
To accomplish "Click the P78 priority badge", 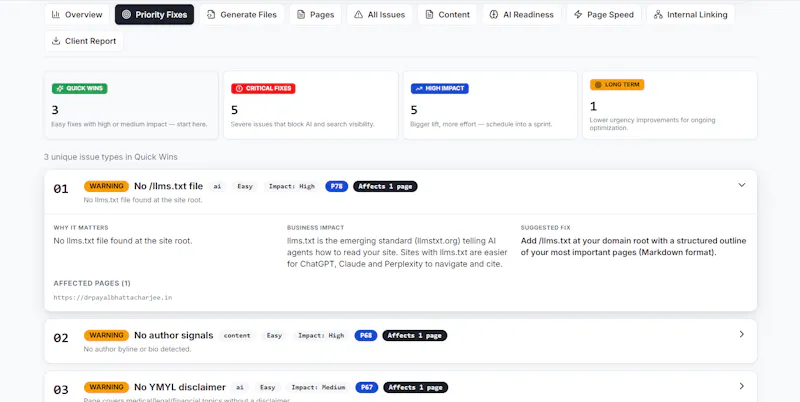I will click(337, 186).
